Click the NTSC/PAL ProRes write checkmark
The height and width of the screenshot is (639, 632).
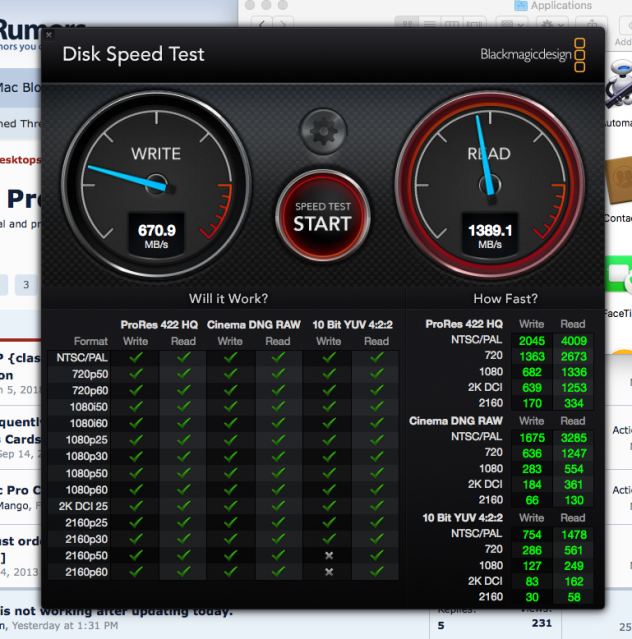click(x=136, y=357)
